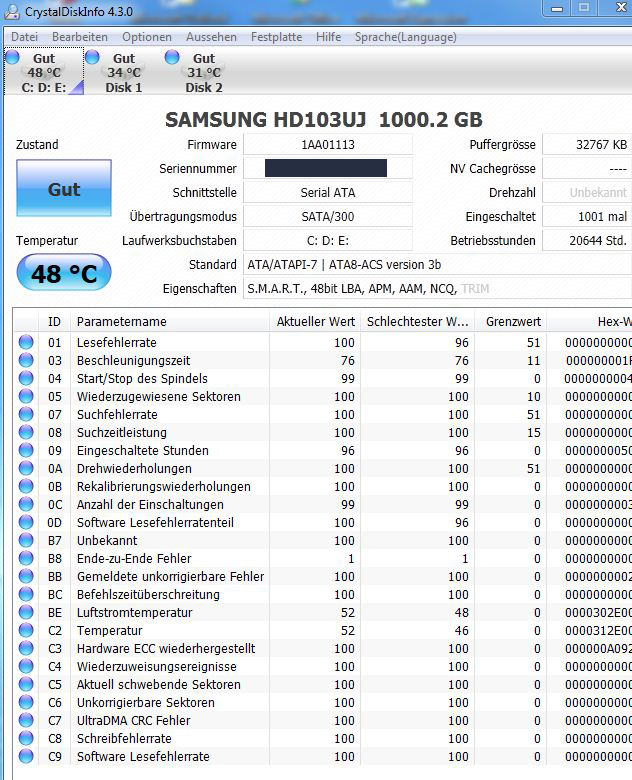Click status icon for Anzahl der Einschaltungen
The height and width of the screenshot is (780, 632).
pos(26,504)
